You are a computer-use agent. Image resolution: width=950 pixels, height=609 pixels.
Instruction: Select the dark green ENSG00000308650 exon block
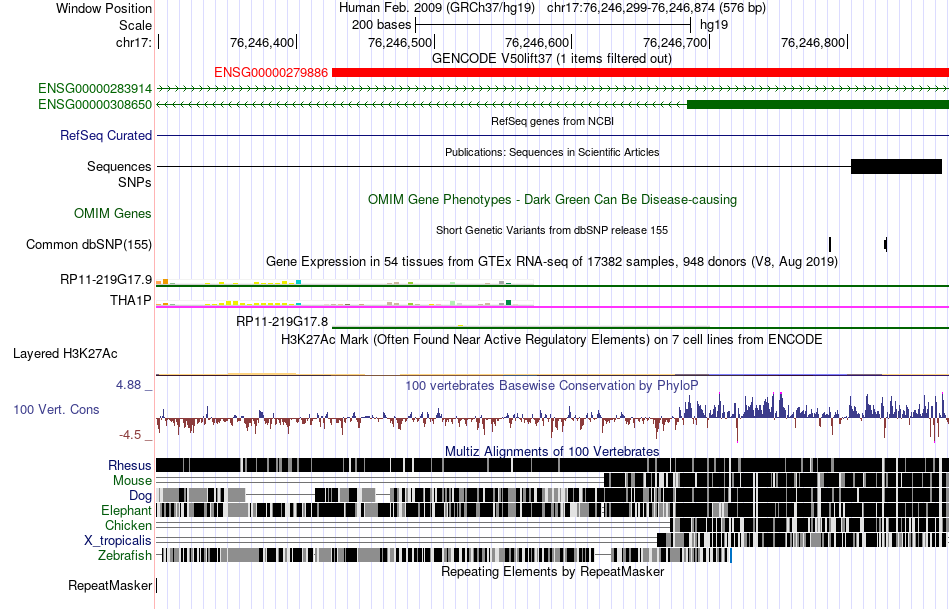[818, 105]
